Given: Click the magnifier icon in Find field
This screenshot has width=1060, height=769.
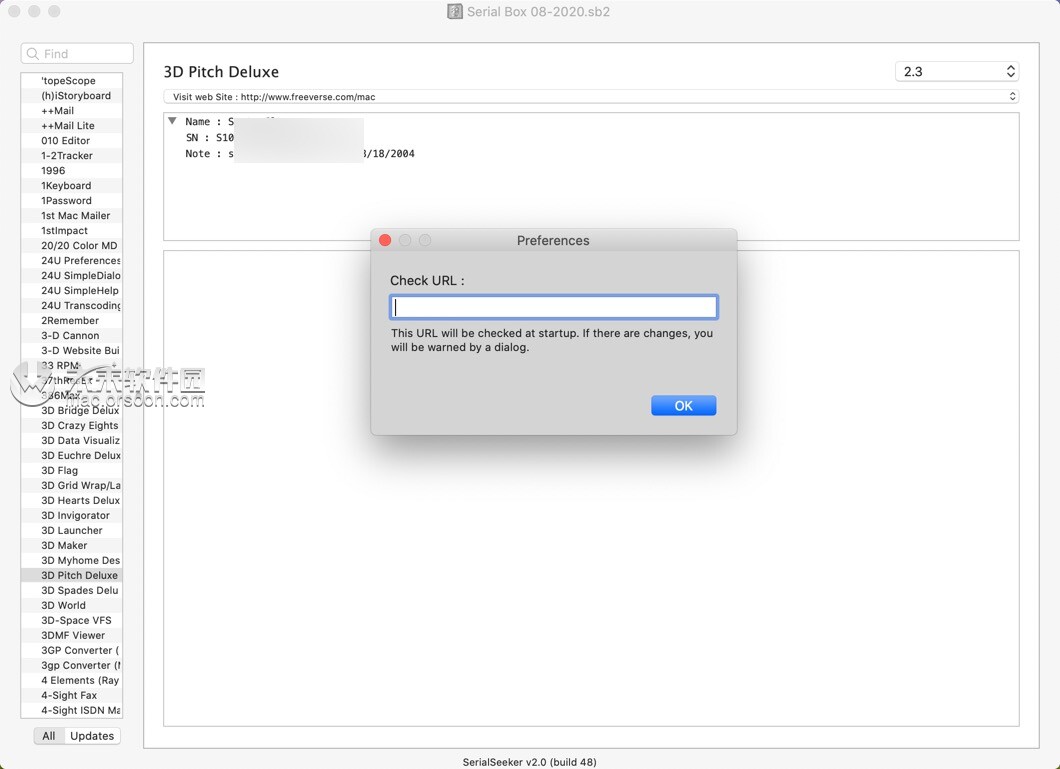Looking at the screenshot, I should pos(32,53).
